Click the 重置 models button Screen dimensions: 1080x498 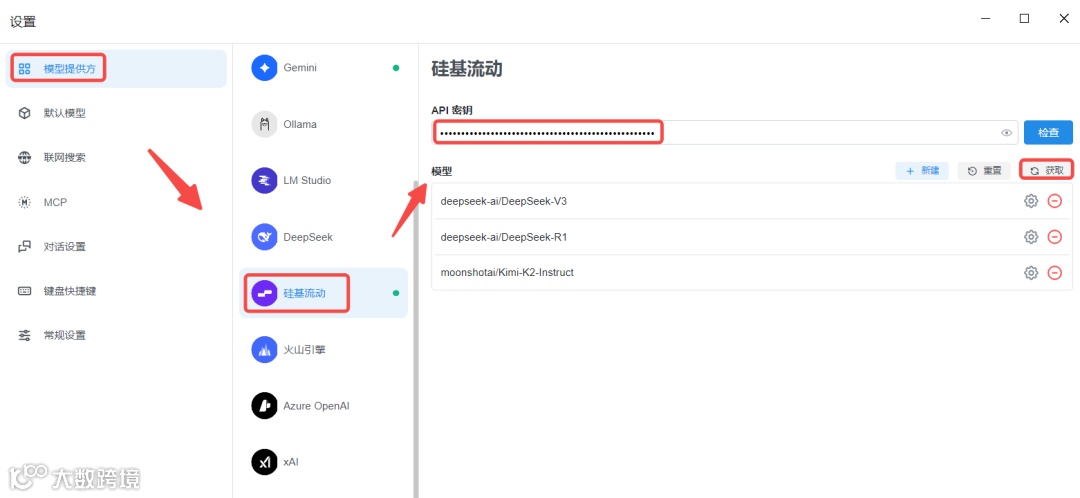coord(984,171)
